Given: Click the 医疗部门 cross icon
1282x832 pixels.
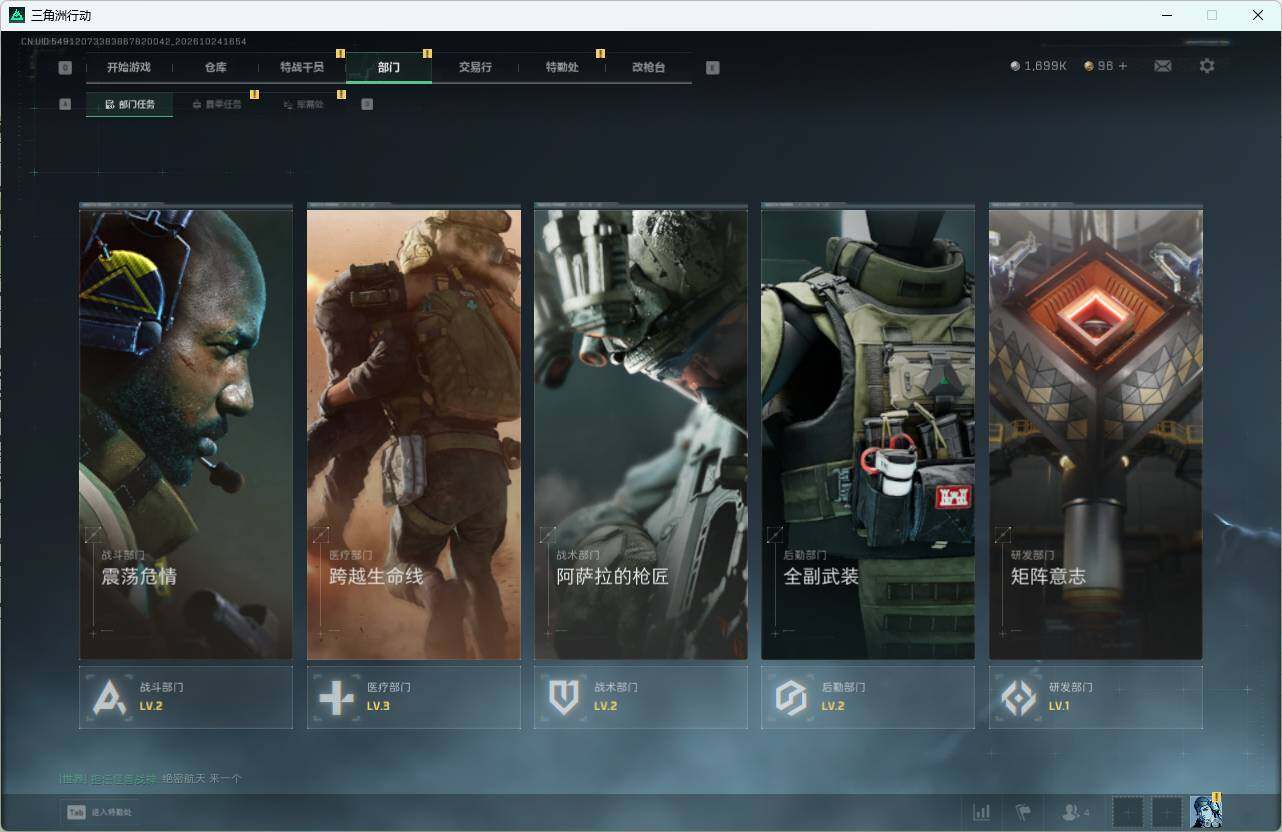Looking at the screenshot, I should pyautogui.click(x=336, y=697).
